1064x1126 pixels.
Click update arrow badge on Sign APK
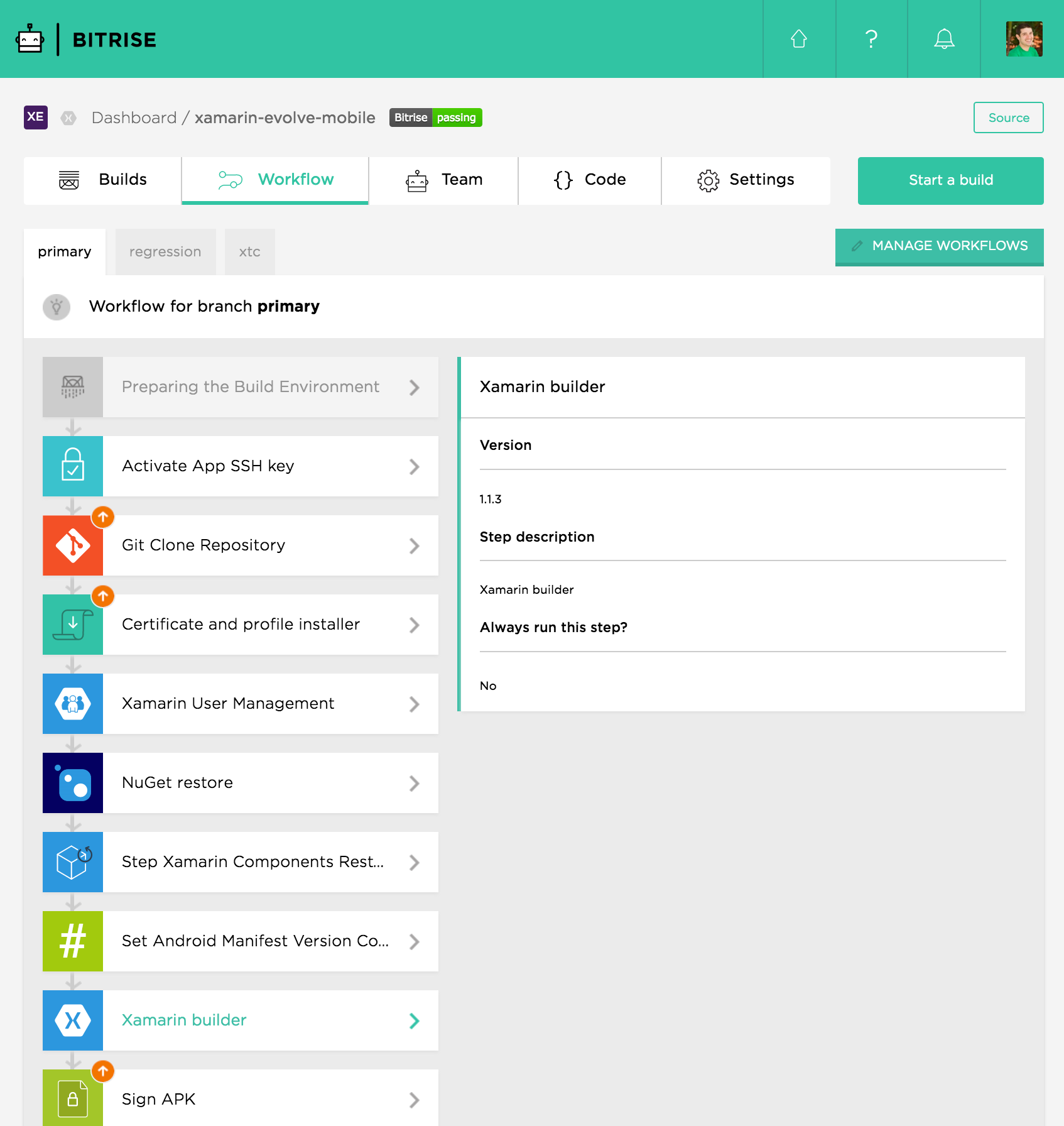pyautogui.click(x=103, y=1071)
